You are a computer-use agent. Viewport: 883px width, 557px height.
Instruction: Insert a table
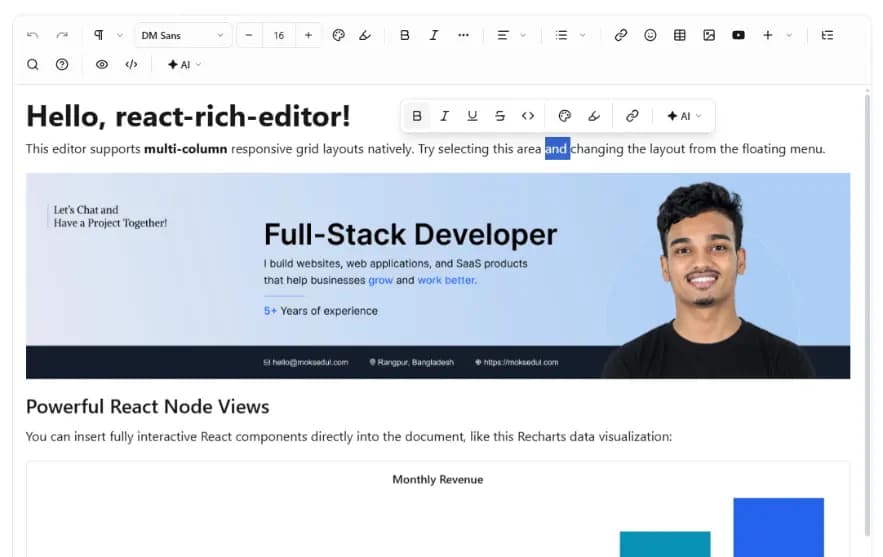click(680, 35)
